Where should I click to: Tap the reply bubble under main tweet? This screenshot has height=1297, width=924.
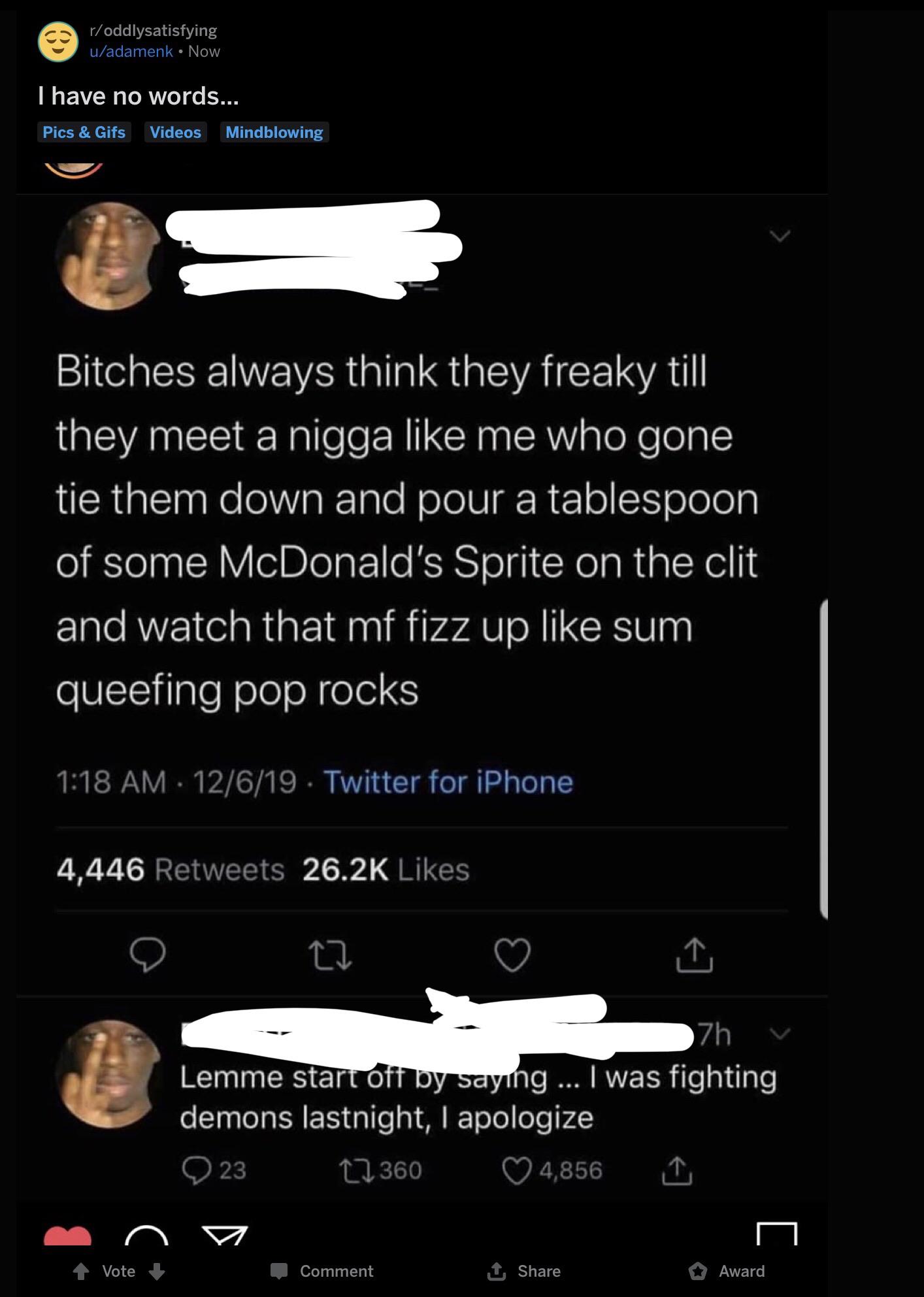click(x=148, y=955)
